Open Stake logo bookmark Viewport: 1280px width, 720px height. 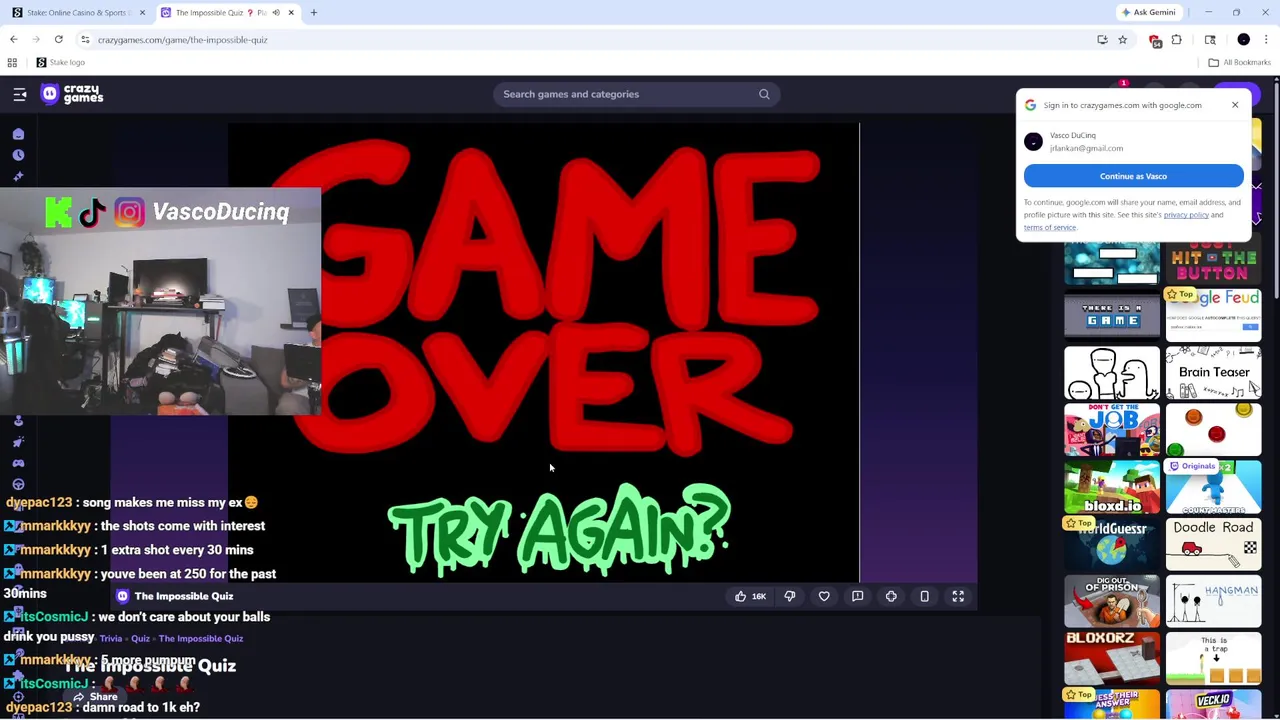click(60, 62)
